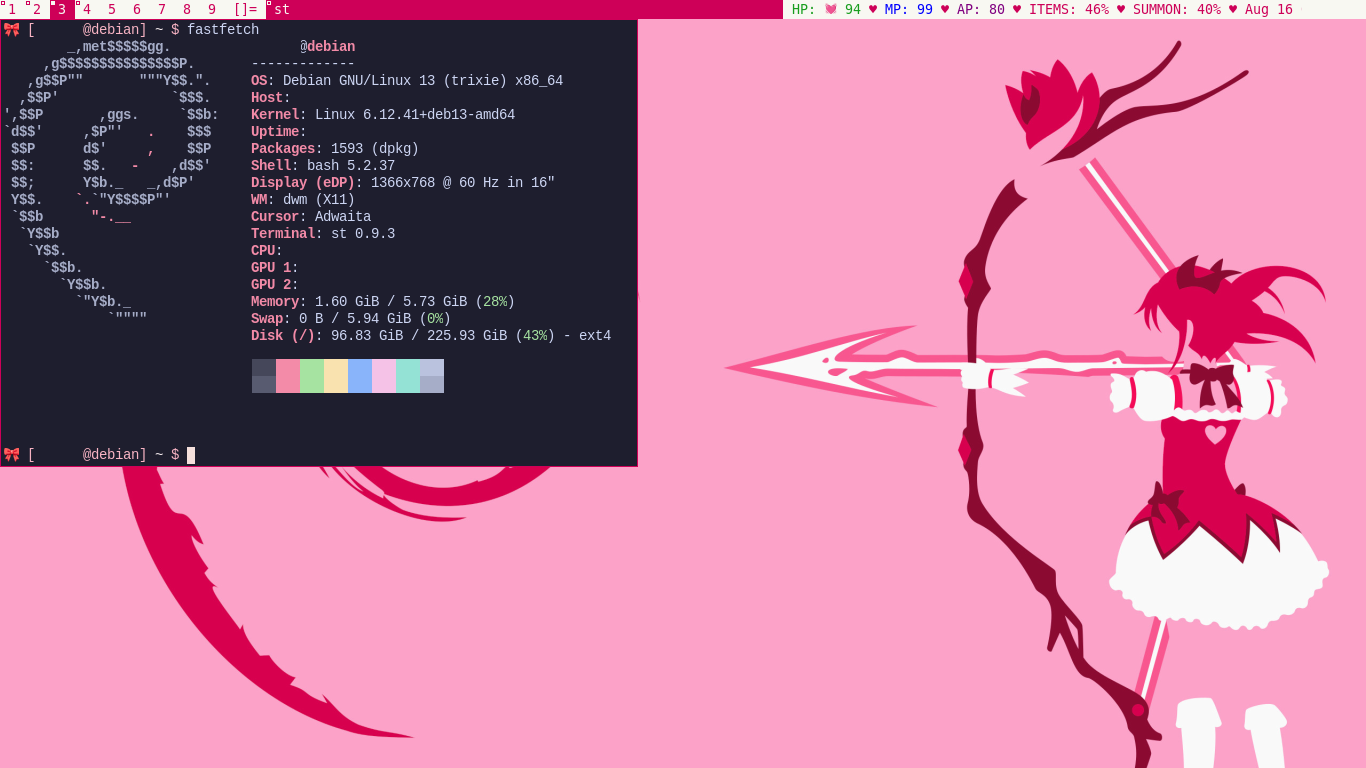Open workspace tag 6
1366x768 pixels.
(137, 9)
